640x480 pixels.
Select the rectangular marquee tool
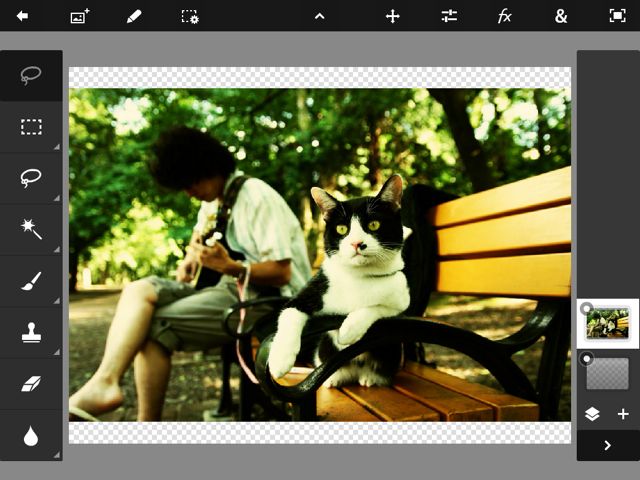(x=31, y=127)
